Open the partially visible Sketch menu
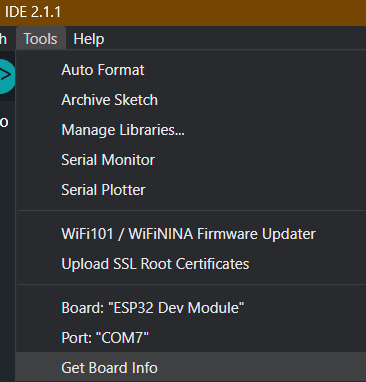 [3, 39]
